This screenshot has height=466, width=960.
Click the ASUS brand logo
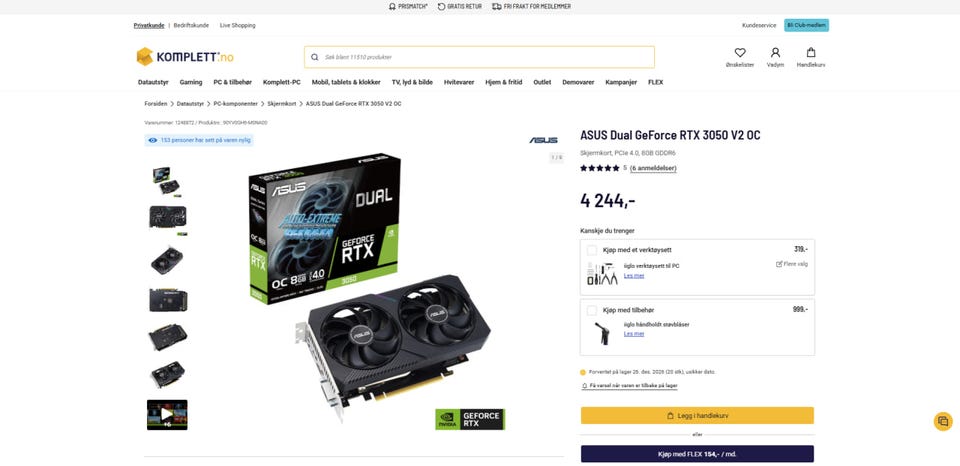[x=544, y=140]
